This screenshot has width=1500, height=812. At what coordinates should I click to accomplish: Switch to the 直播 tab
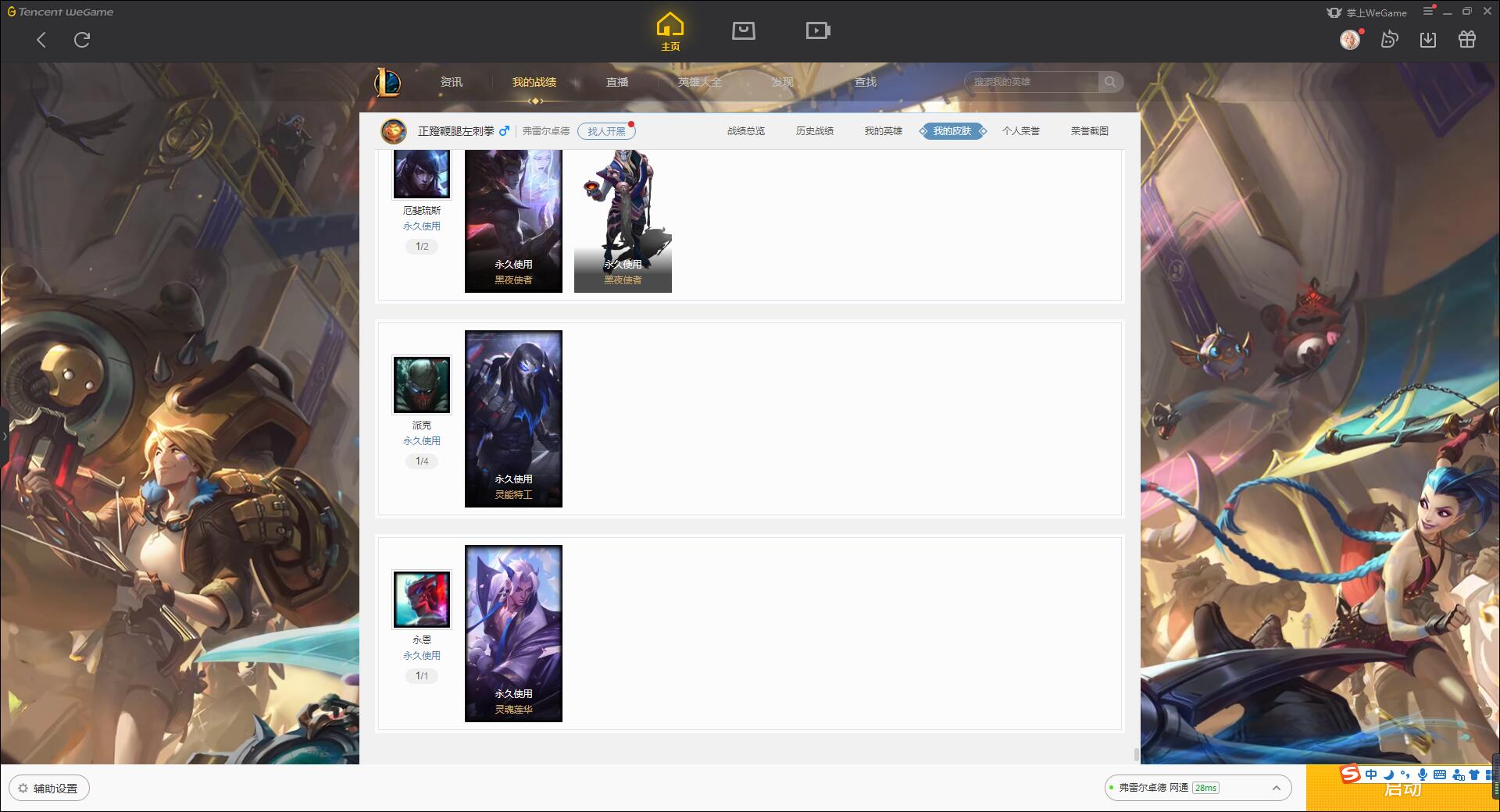(617, 82)
